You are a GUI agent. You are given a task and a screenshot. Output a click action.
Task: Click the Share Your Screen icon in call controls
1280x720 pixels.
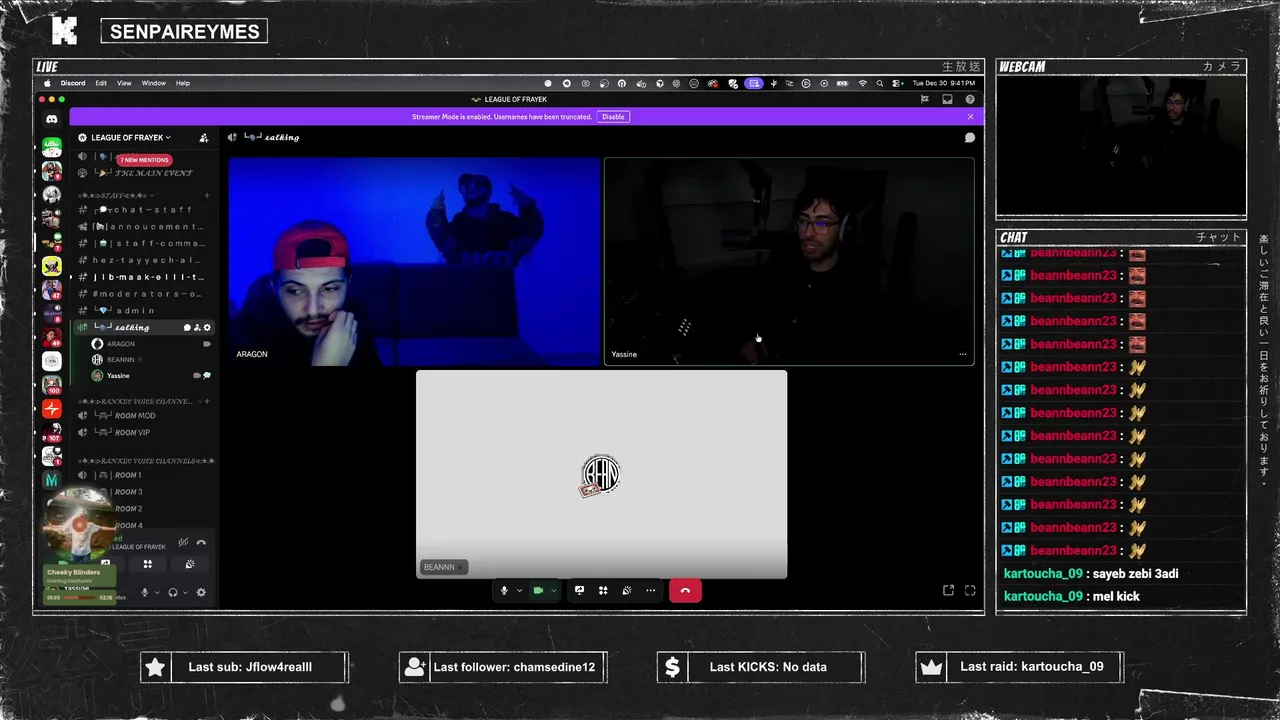coord(579,591)
